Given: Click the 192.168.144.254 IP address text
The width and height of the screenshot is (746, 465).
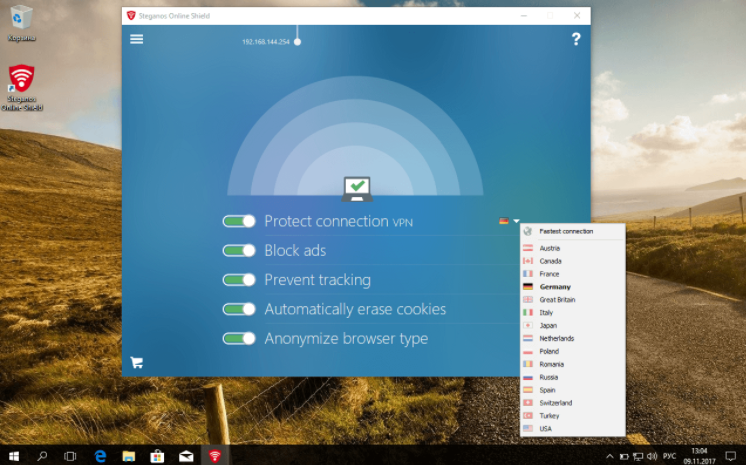Looking at the screenshot, I should pyautogui.click(x=265, y=42).
